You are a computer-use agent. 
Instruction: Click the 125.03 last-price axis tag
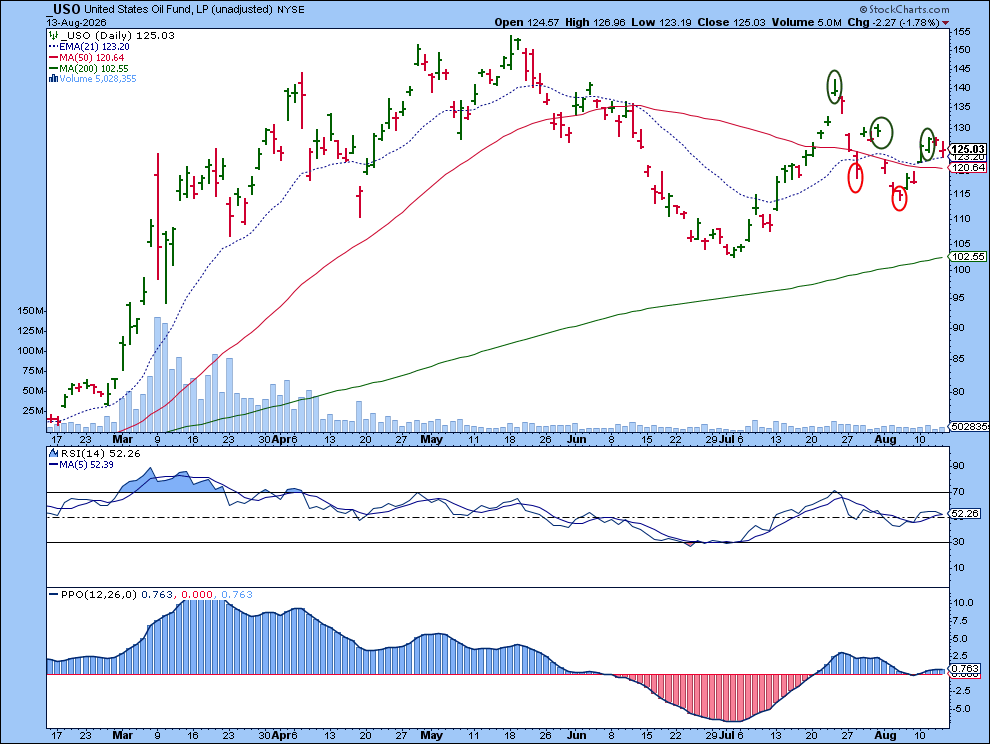968,149
